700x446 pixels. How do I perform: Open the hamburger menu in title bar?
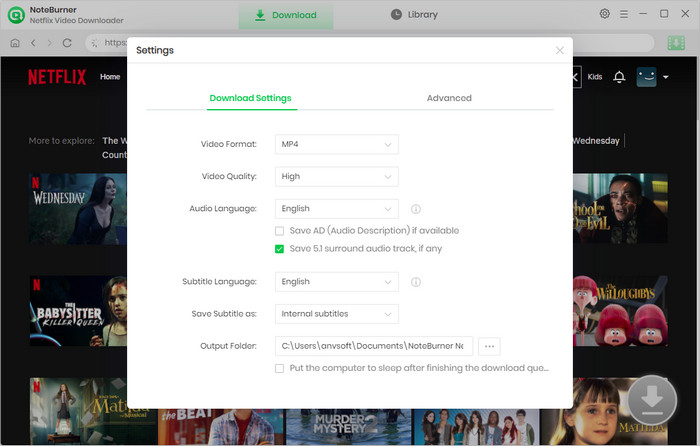point(624,14)
